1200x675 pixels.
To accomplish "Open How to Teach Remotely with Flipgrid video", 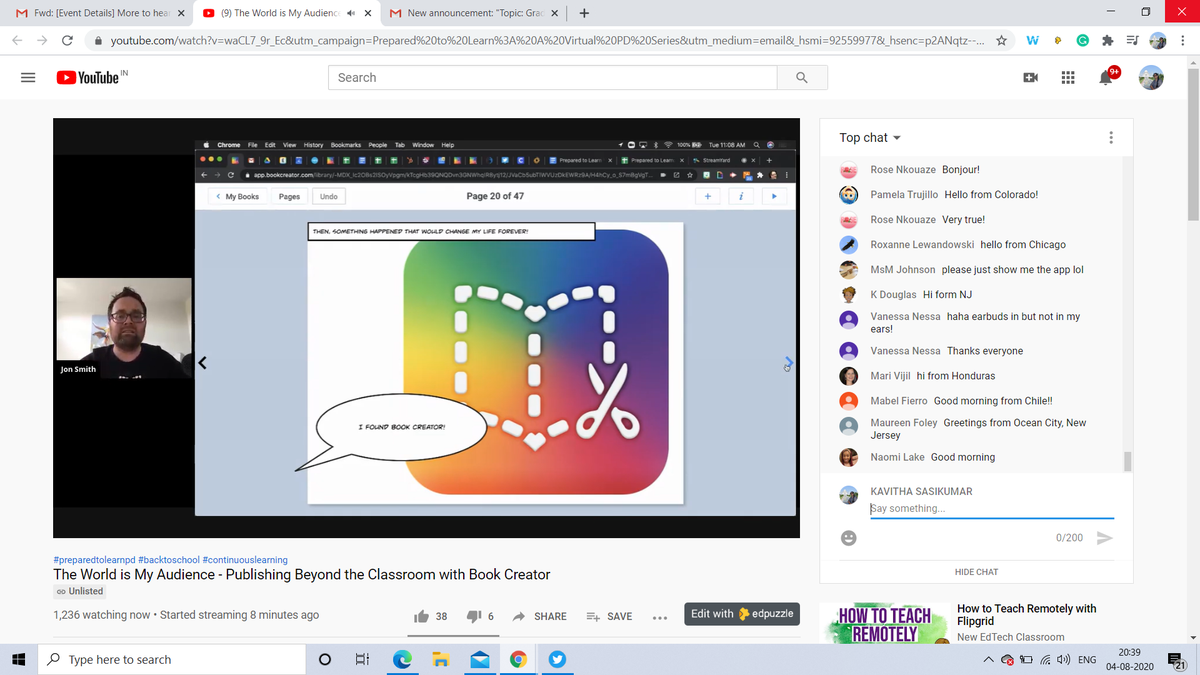I will [x=1027, y=614].
